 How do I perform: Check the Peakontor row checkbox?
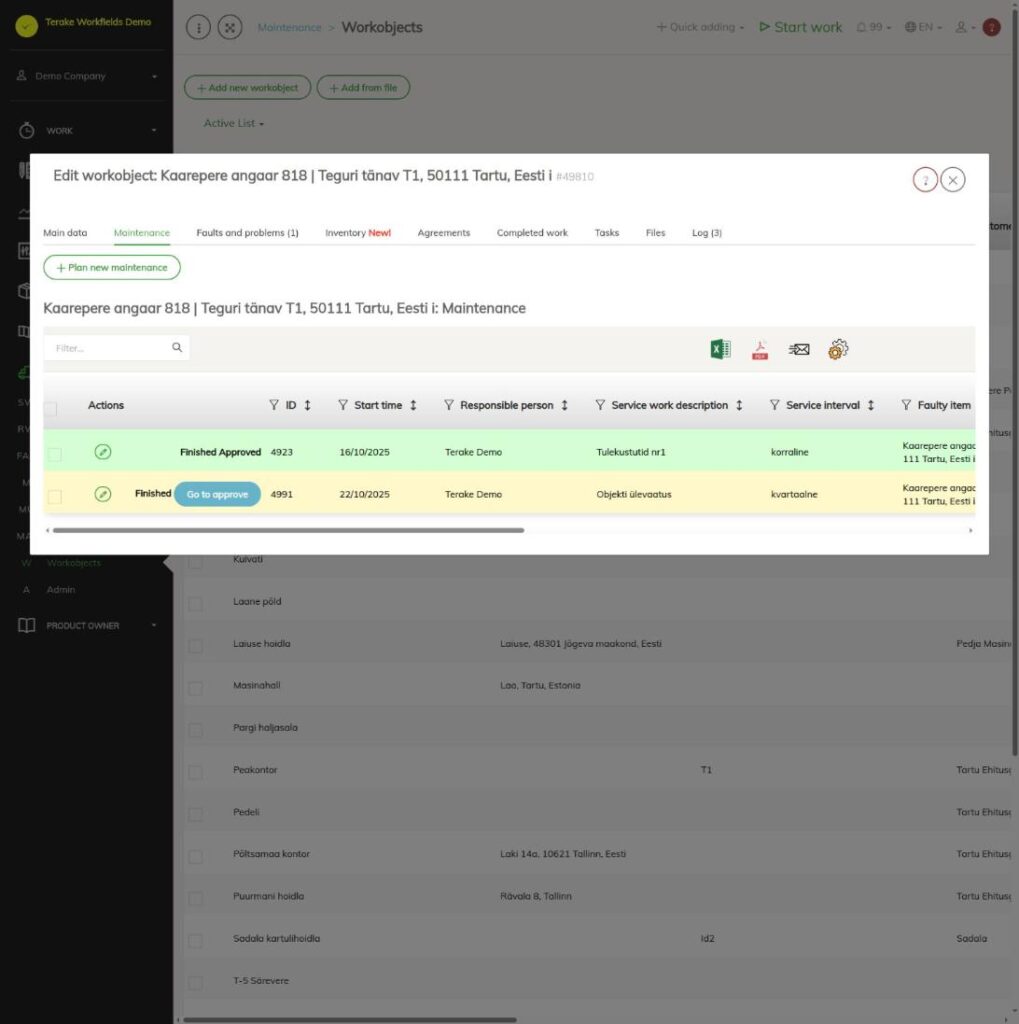click(195, 773)
